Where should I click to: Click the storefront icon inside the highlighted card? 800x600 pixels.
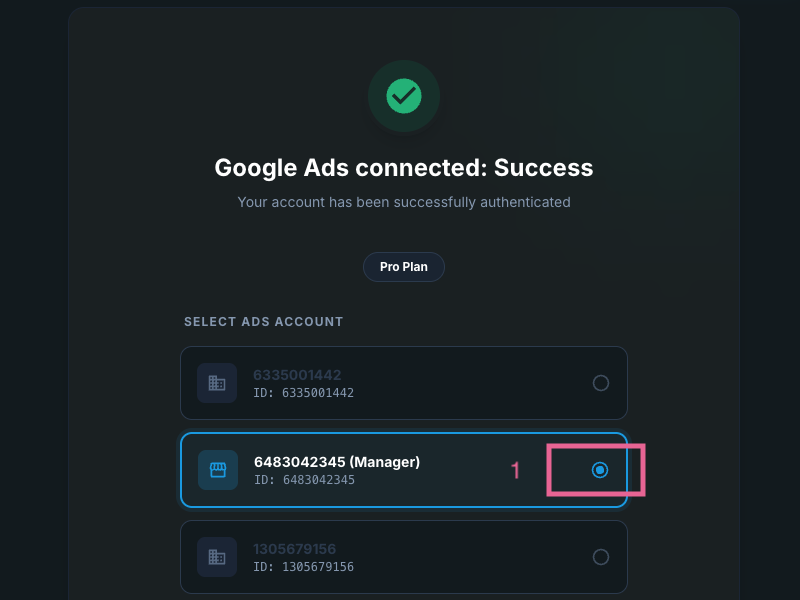tap(217, 470)
